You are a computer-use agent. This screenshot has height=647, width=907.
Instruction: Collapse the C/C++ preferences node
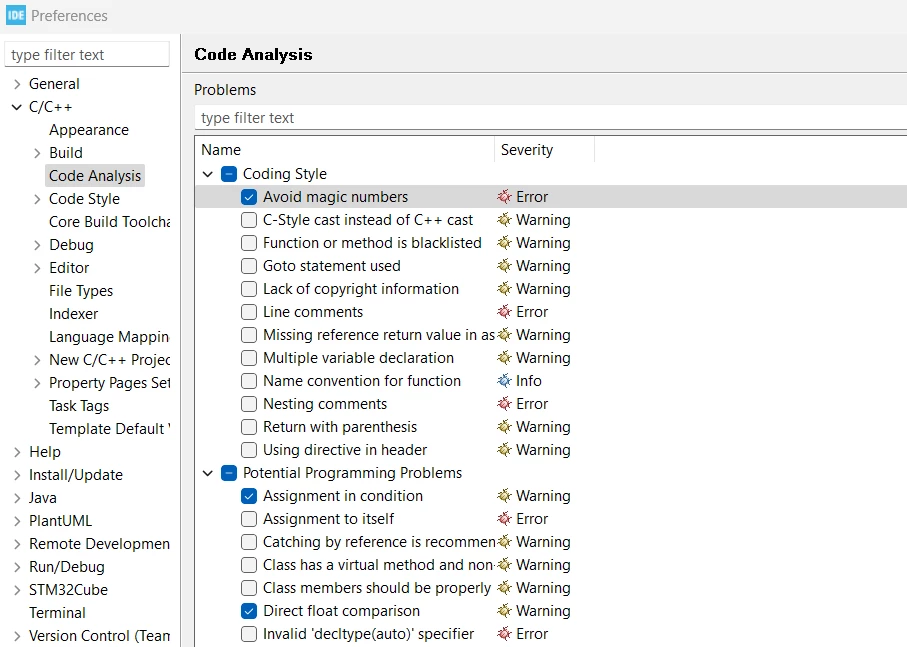coord(17,107)
